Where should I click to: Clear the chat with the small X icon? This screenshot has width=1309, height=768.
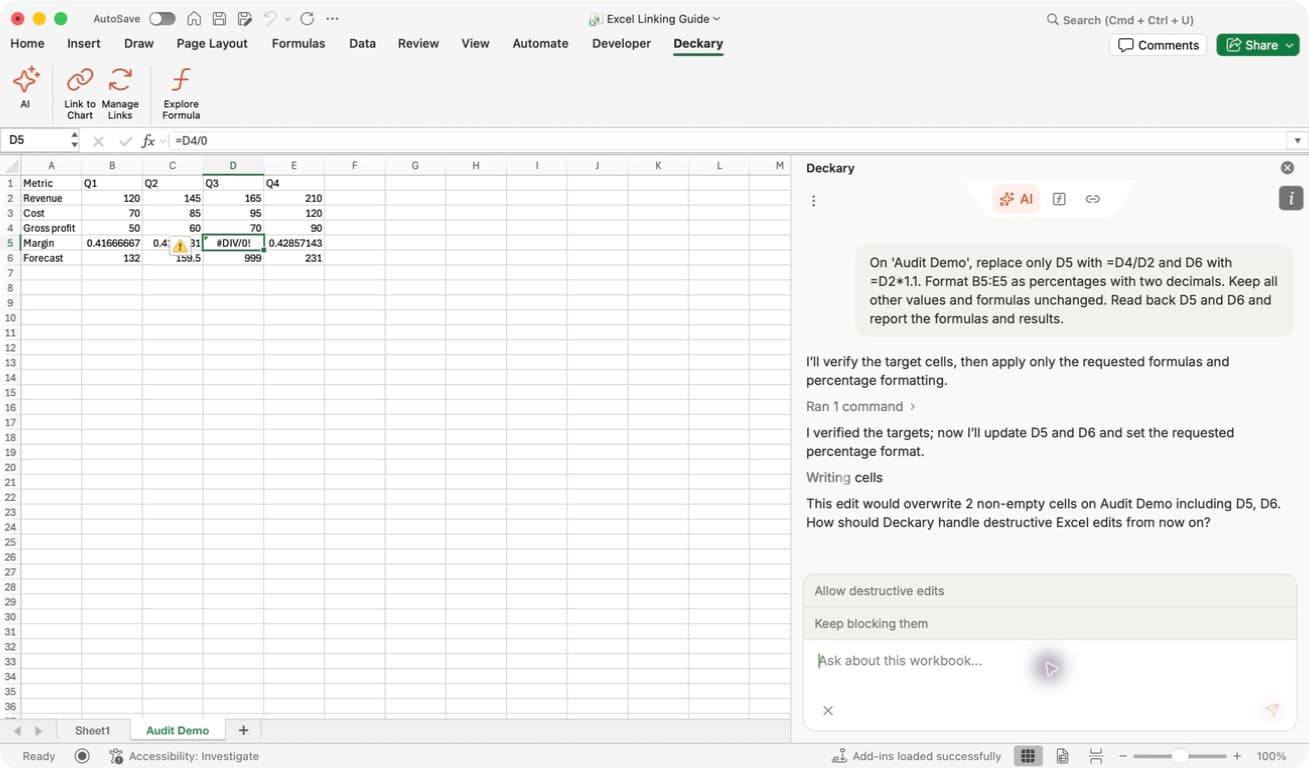coord(828,710)
